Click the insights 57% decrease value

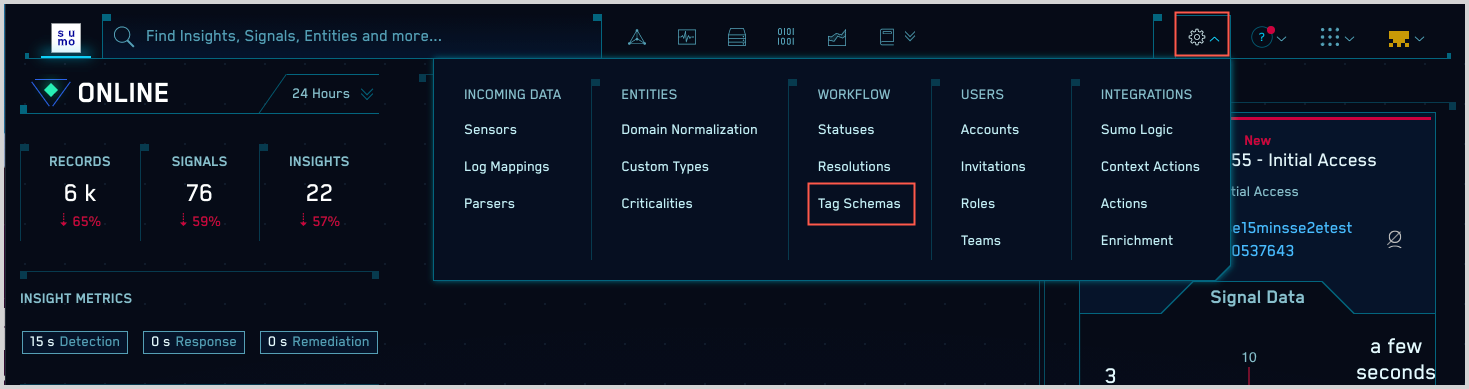click(x=319, y=222)
